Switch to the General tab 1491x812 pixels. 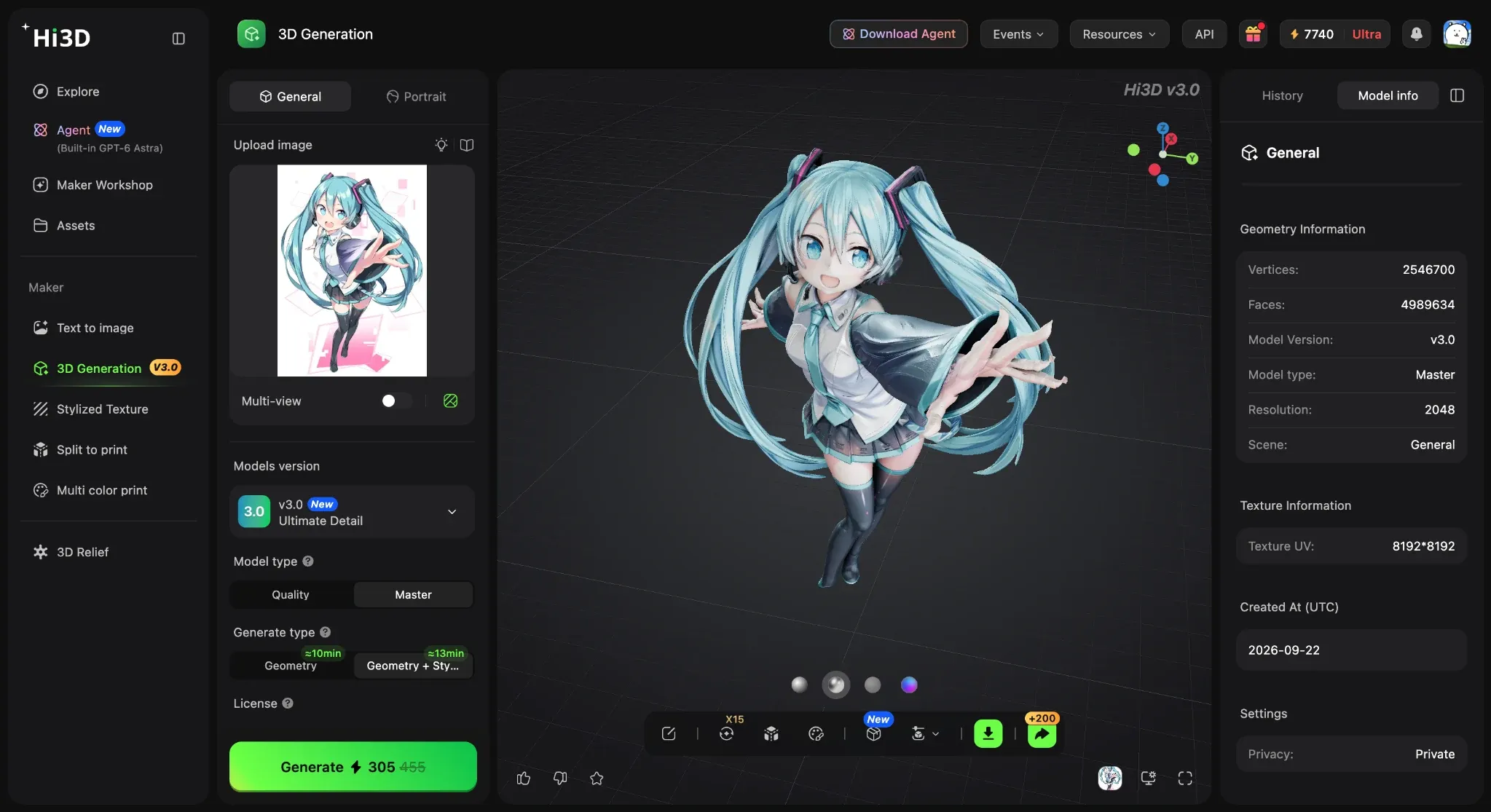tap(290, 97)
